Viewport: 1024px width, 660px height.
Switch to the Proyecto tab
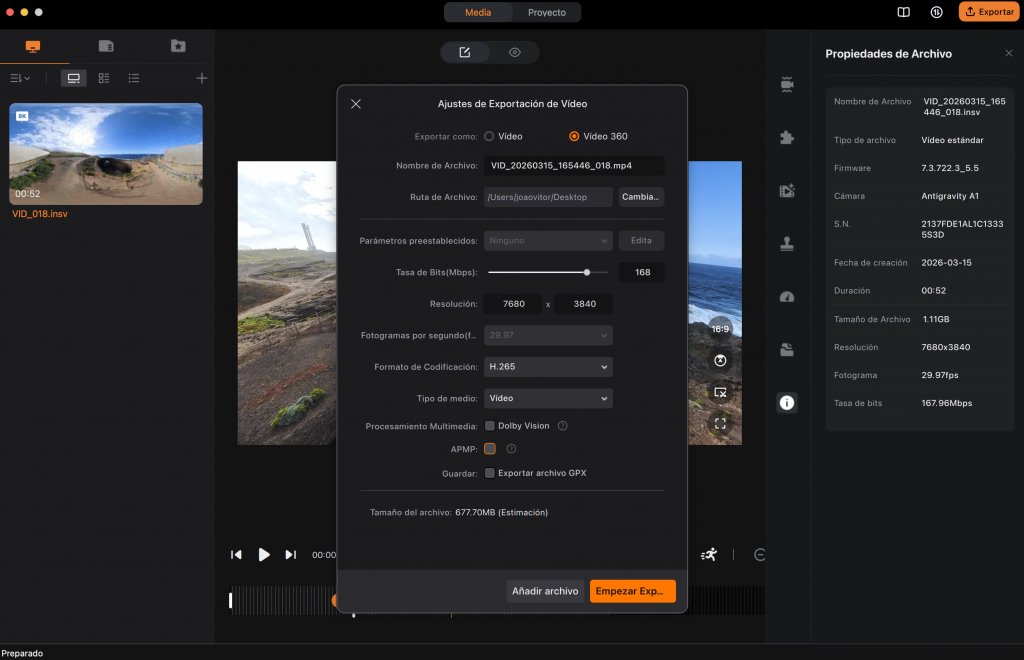(549, 12)
